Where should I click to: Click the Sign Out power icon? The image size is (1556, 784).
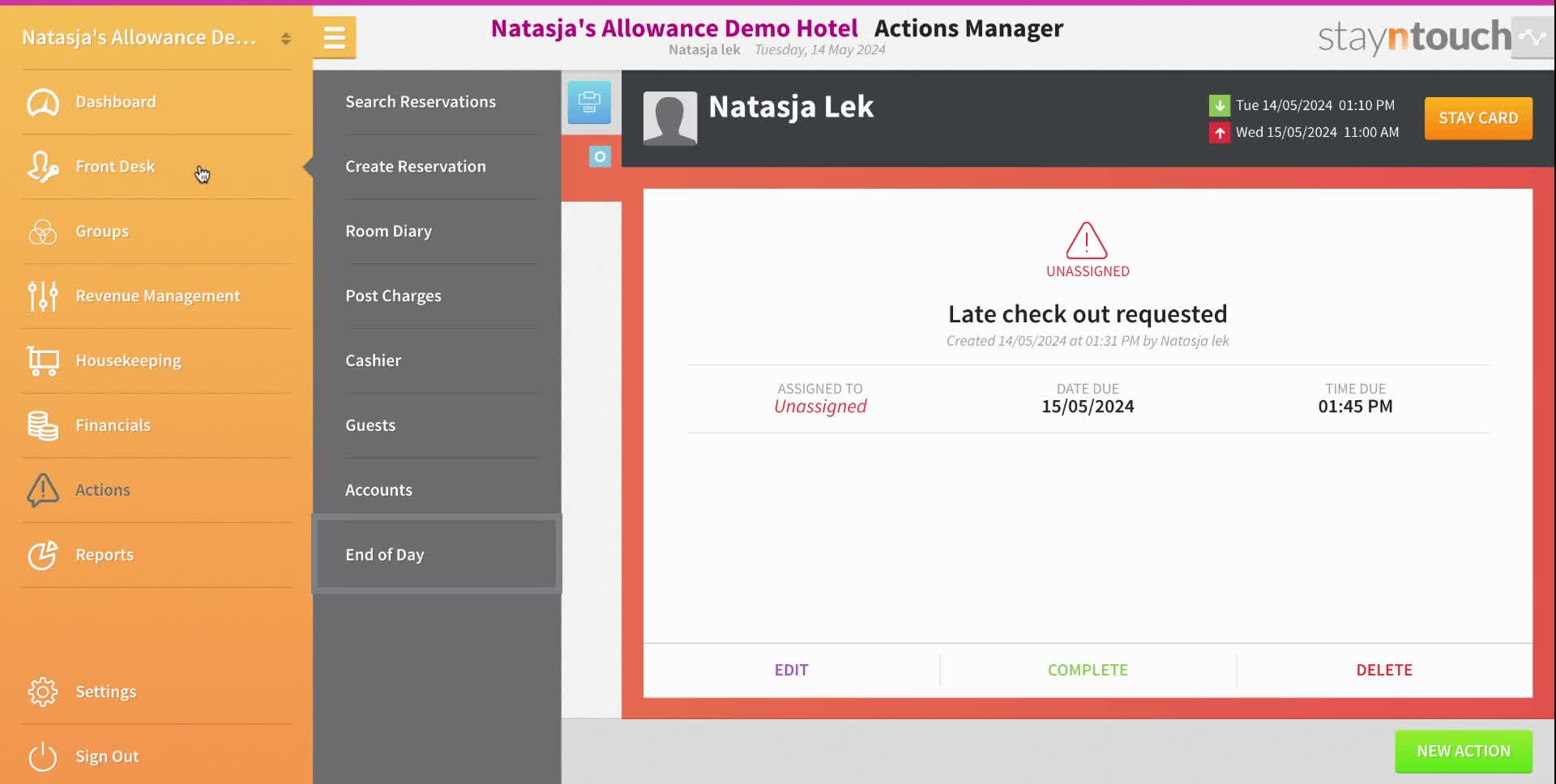coord(43,756)
